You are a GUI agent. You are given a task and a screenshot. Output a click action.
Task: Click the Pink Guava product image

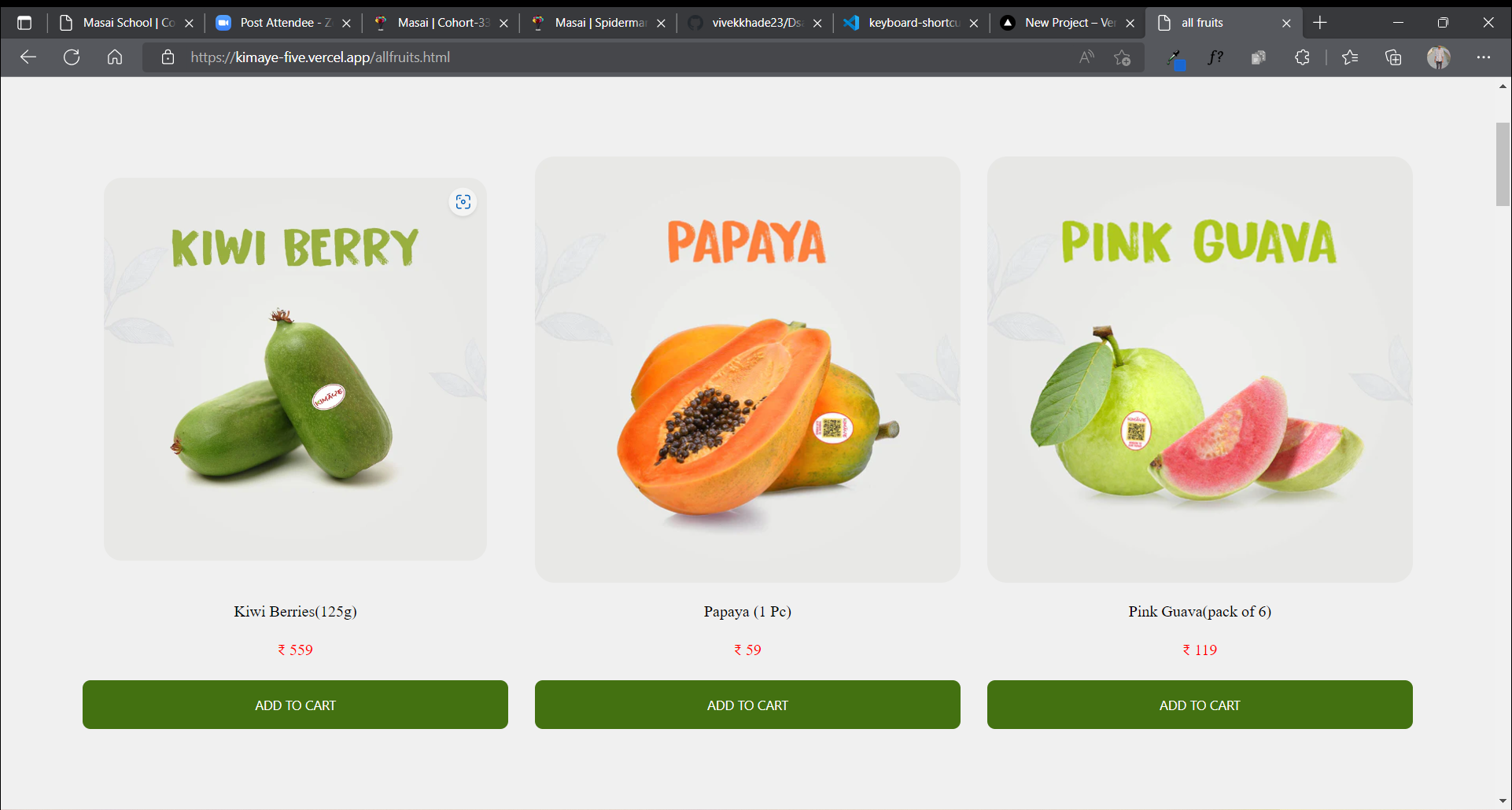pyautogui.click(x=1200, y=370)
